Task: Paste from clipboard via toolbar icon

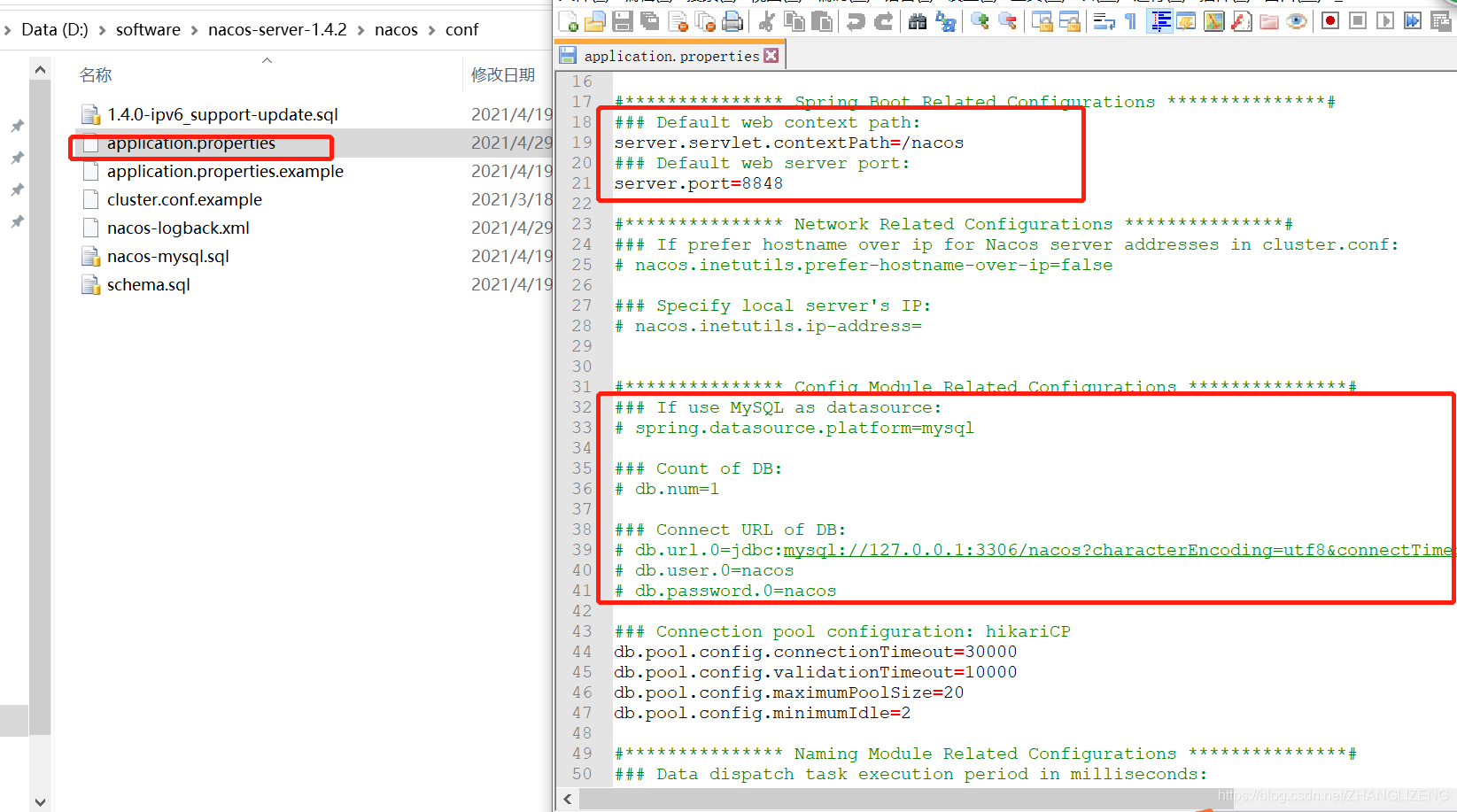Action: pos(822,21)
